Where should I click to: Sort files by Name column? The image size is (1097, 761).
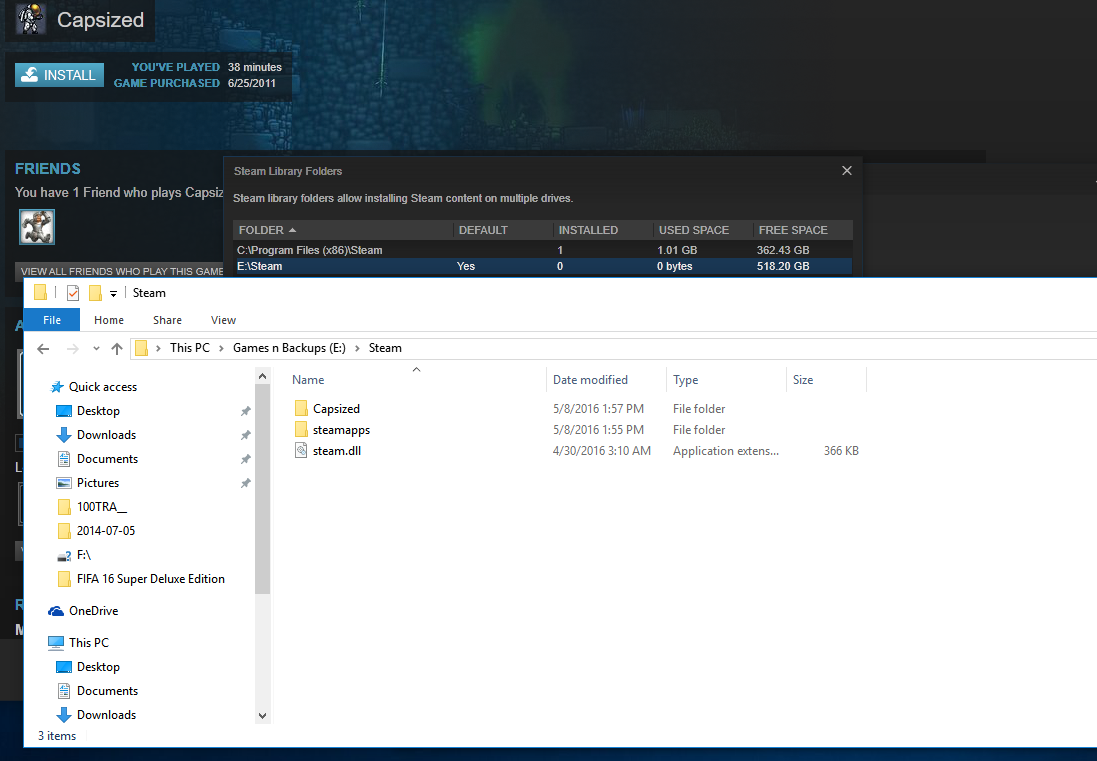pos(416,380)
